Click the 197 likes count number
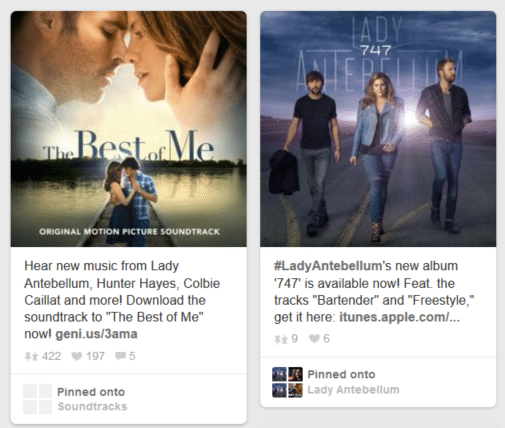The image size is (505, 428). point(95,356)
